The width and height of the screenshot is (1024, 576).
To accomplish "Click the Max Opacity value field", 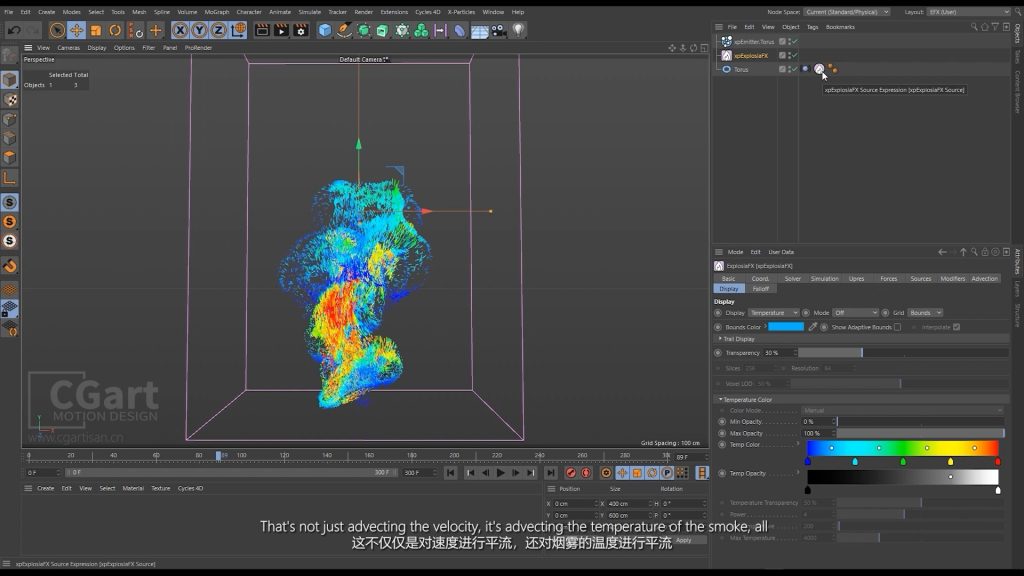I will pos(817,433).
